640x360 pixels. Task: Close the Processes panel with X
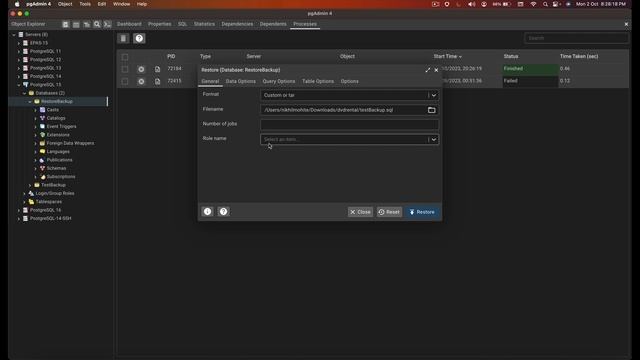point(626,24)
